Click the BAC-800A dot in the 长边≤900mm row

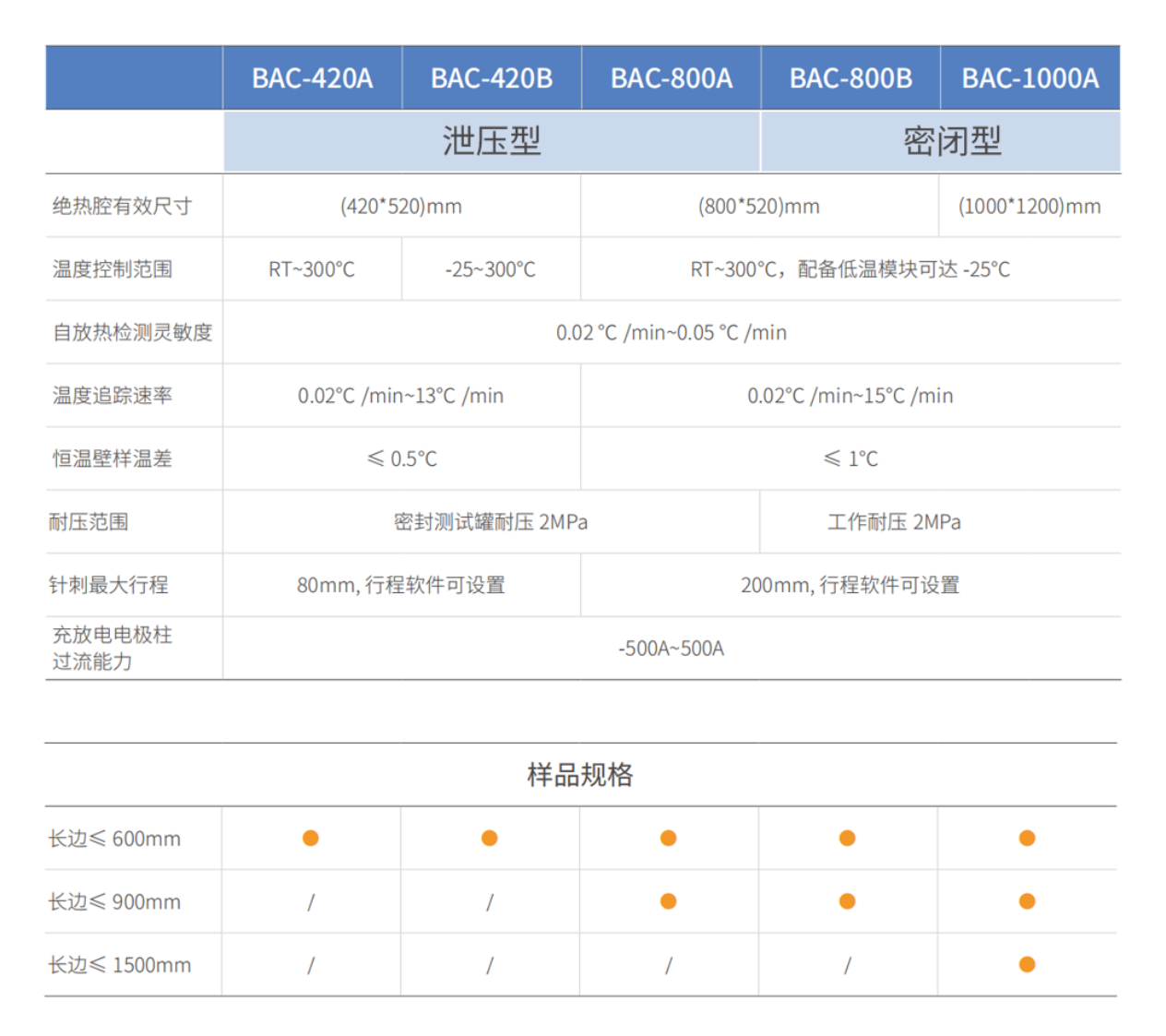pyautogui.click(x=669, y=901)
